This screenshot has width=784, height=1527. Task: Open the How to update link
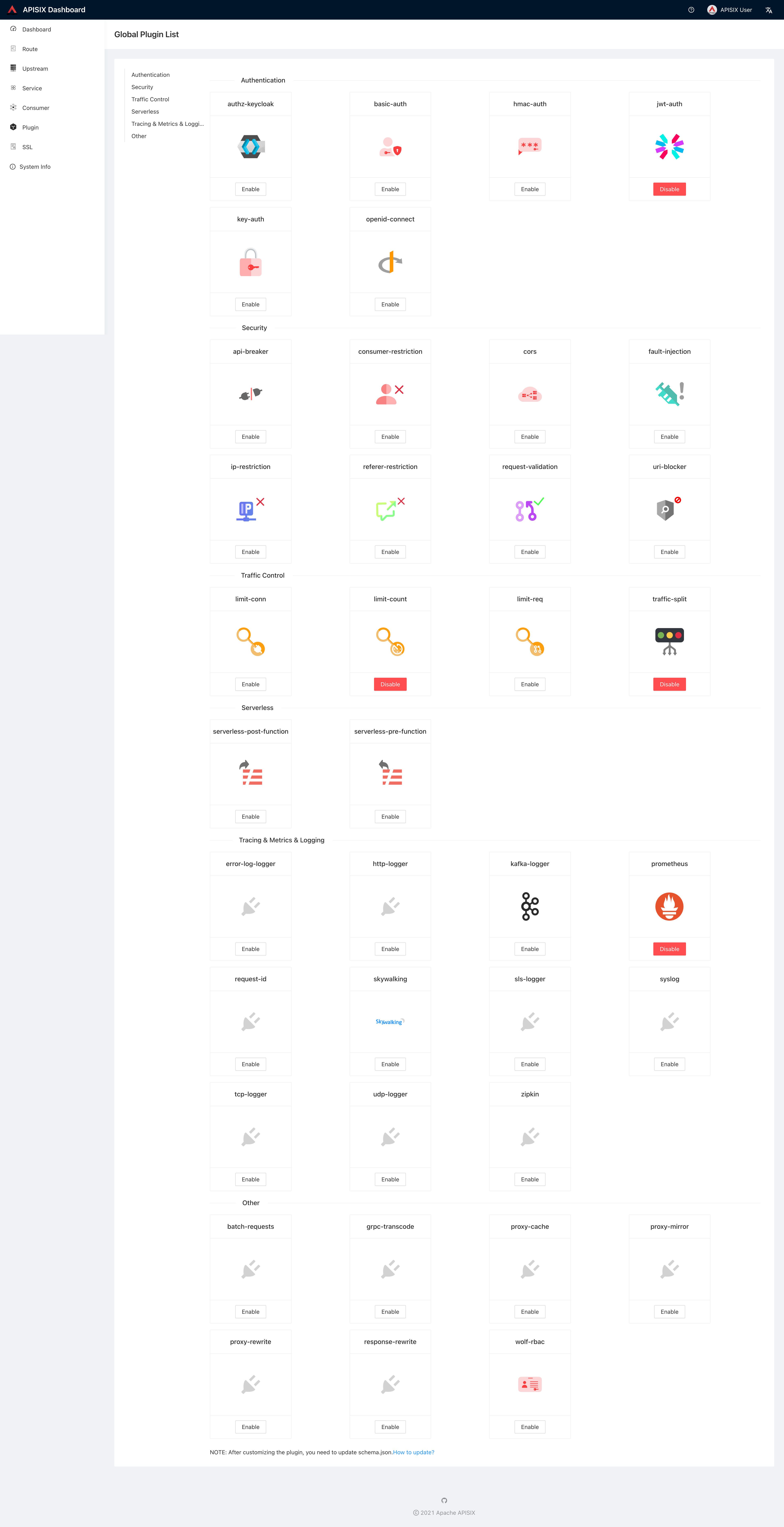click(414, 1452)
